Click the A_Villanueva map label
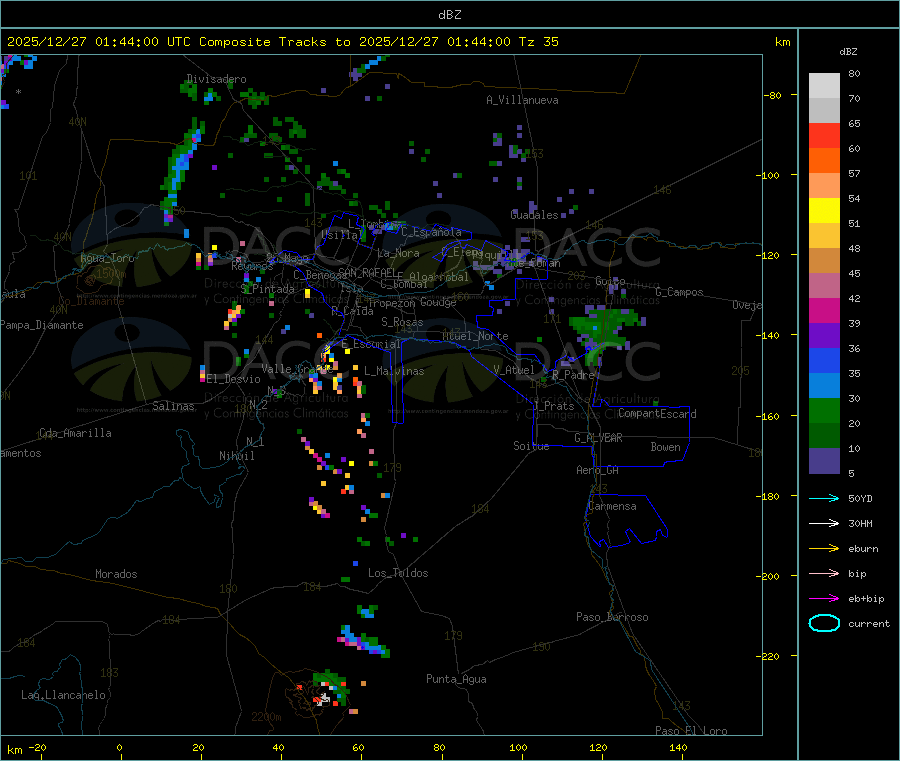900x761 pixels. [x=522, y=100]
